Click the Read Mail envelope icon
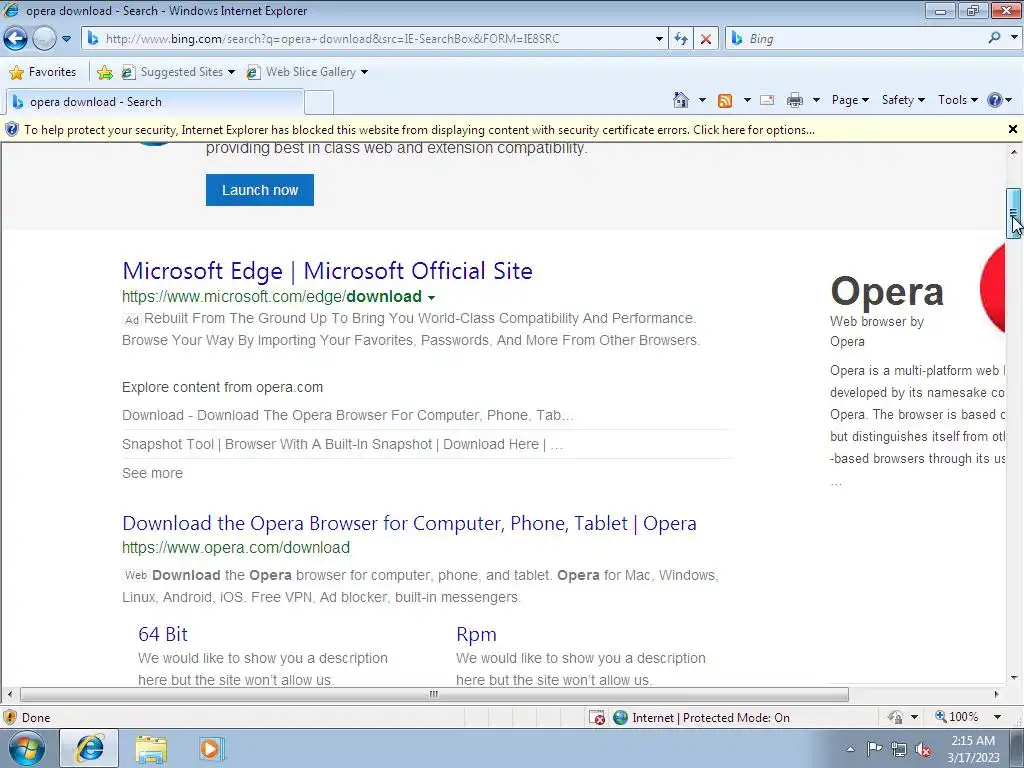Image resolution: width=1024 pixels, height=768 pixels. [767, 100]
